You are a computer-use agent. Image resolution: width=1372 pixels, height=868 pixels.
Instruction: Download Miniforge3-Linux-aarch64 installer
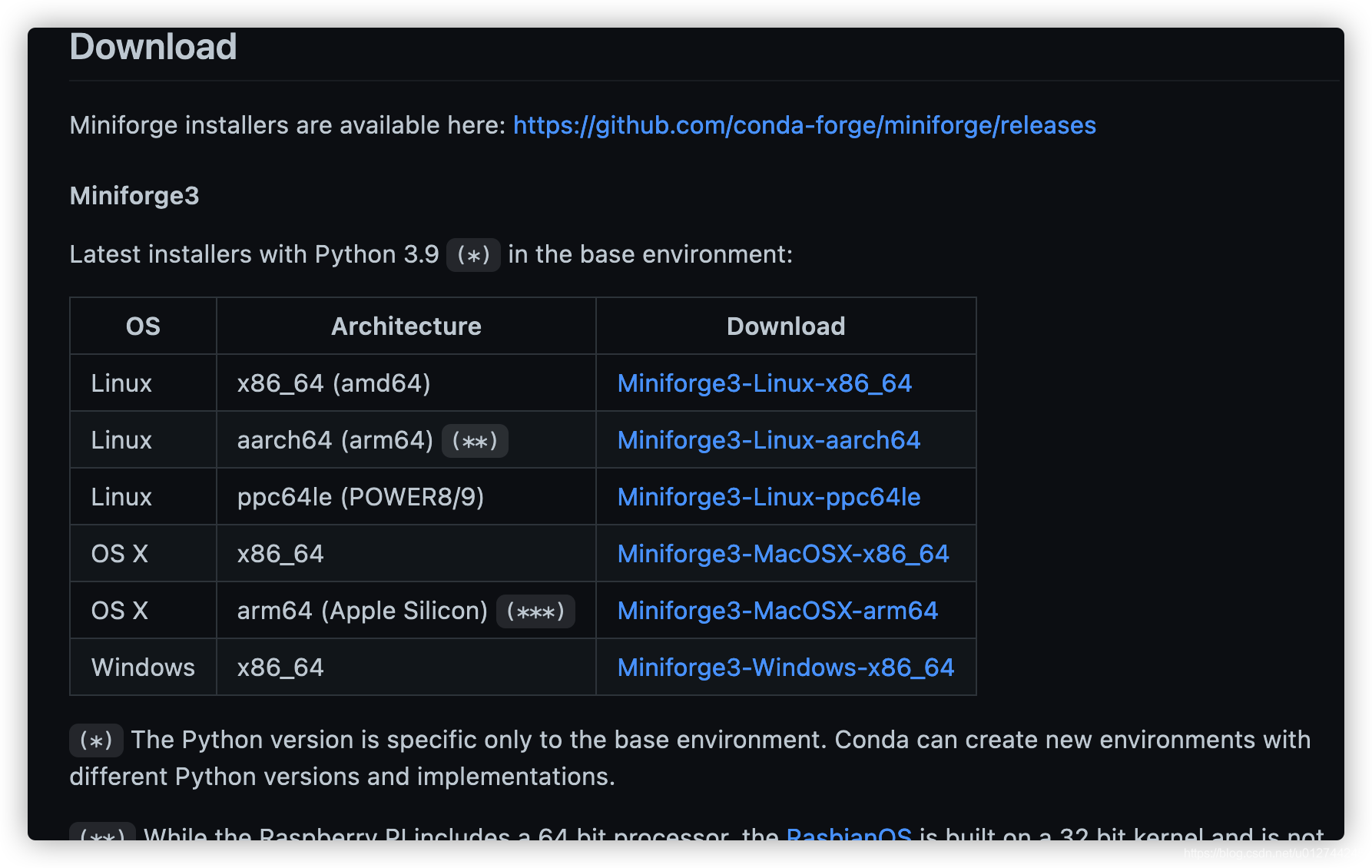pos(769,439)
